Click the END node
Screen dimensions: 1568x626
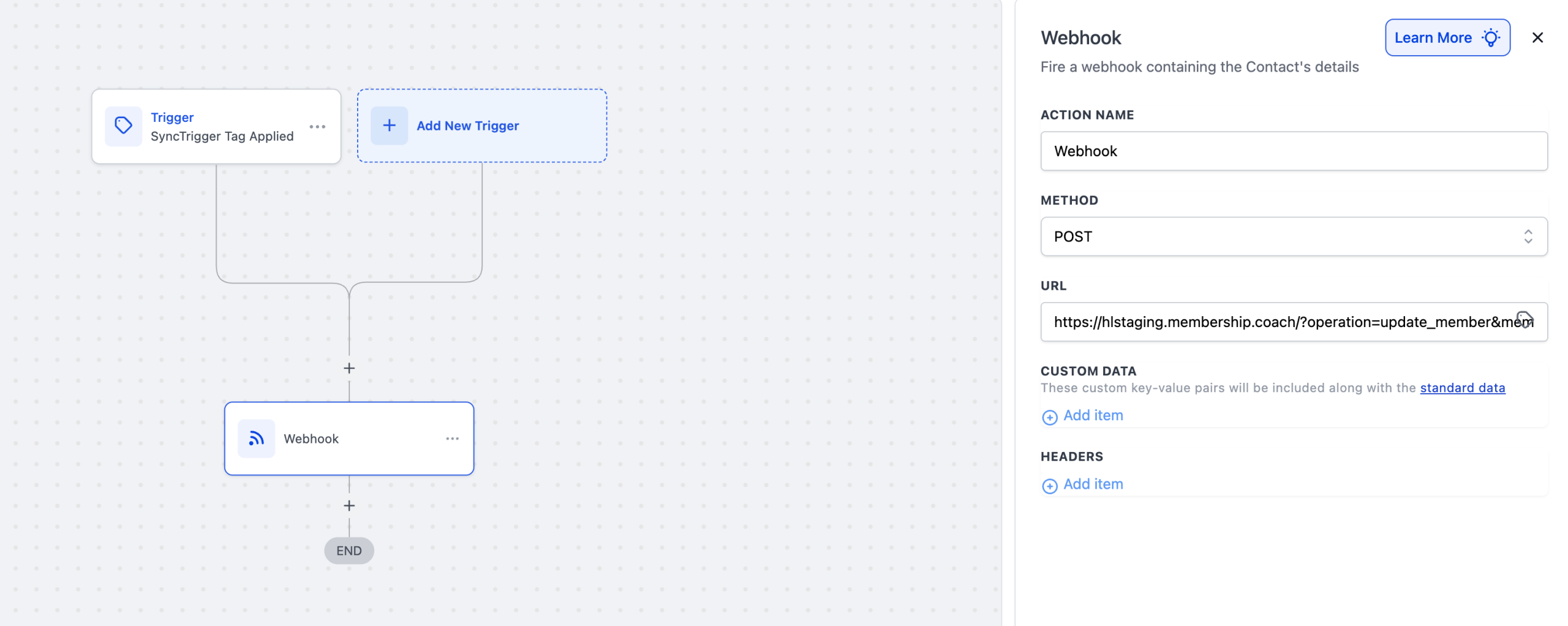click(349, 551)
